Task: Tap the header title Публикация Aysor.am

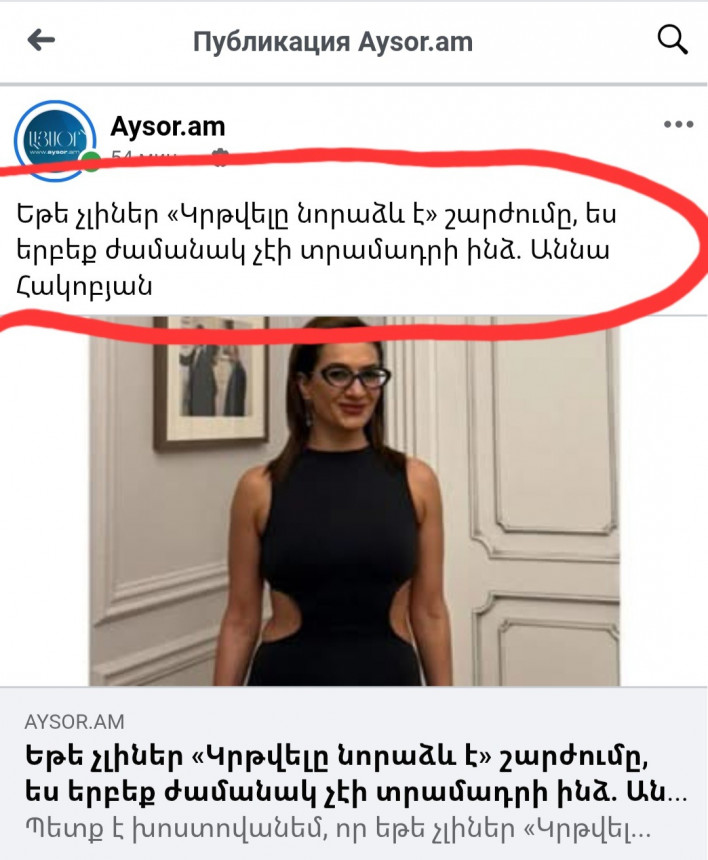Action: point(333,42)
